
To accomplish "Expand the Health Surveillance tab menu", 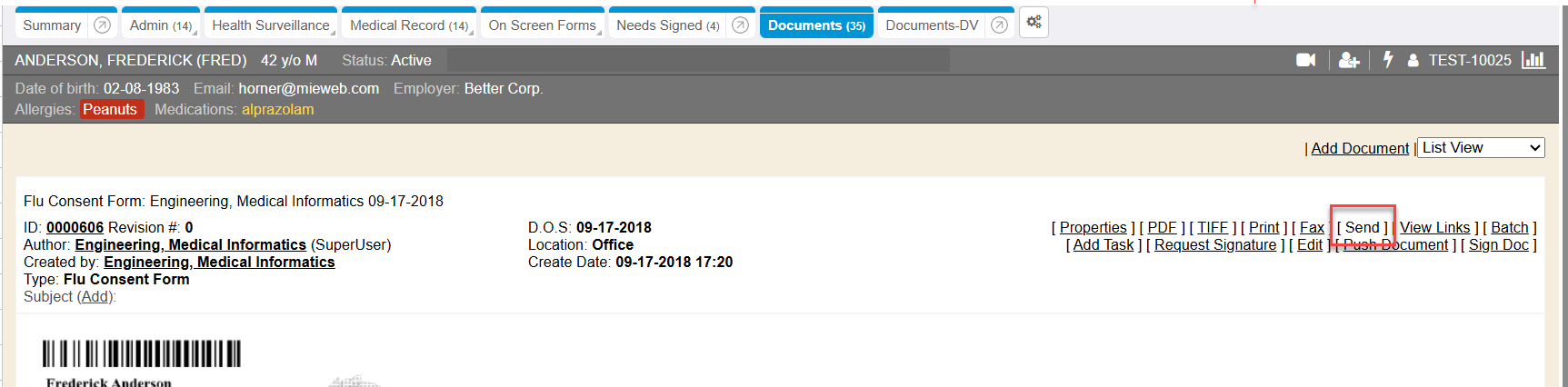I will (x=271, y=25).
